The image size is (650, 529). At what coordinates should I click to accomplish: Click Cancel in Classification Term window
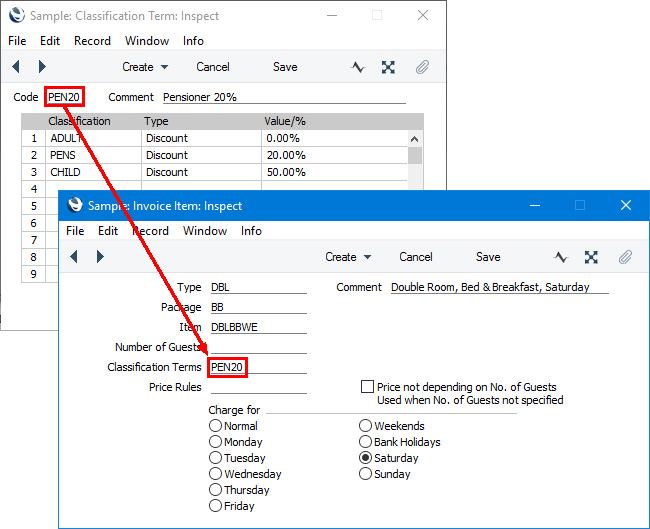213,67
